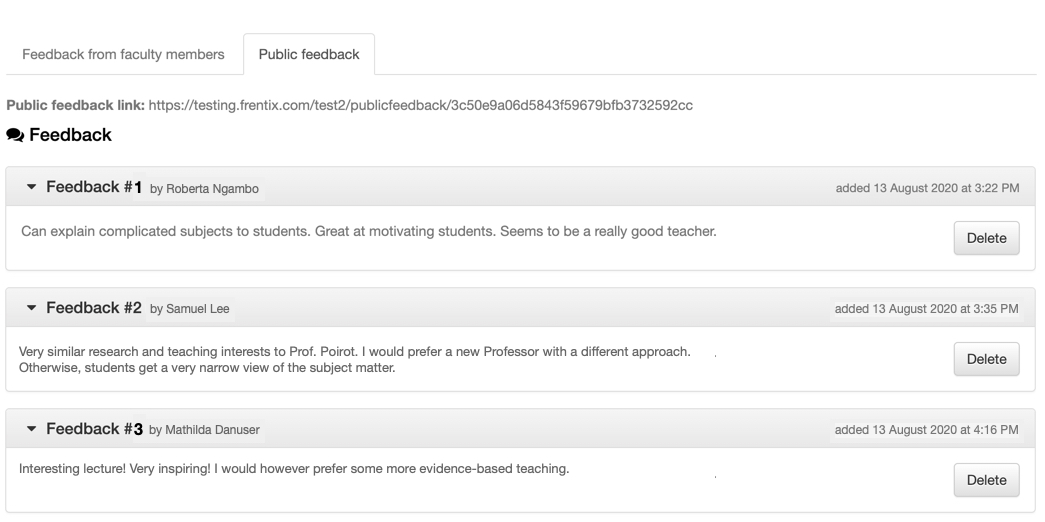Image resolution: width=1045 pixels, height=522 pixels.
Task: Delete Samuel Lee's feedback
Action: pyautogui.click(x=986, y=359)
